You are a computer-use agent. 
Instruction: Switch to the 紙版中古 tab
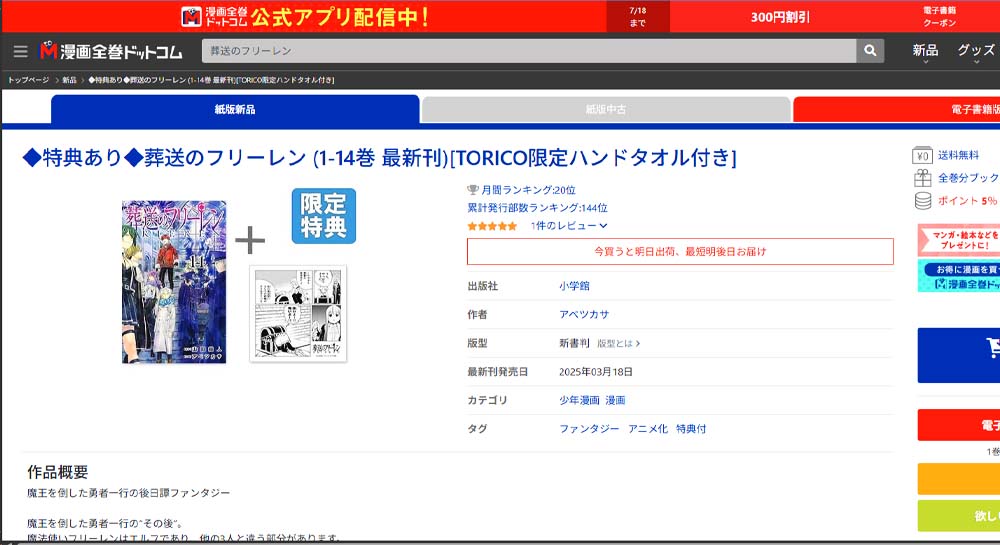click(606, 110)
